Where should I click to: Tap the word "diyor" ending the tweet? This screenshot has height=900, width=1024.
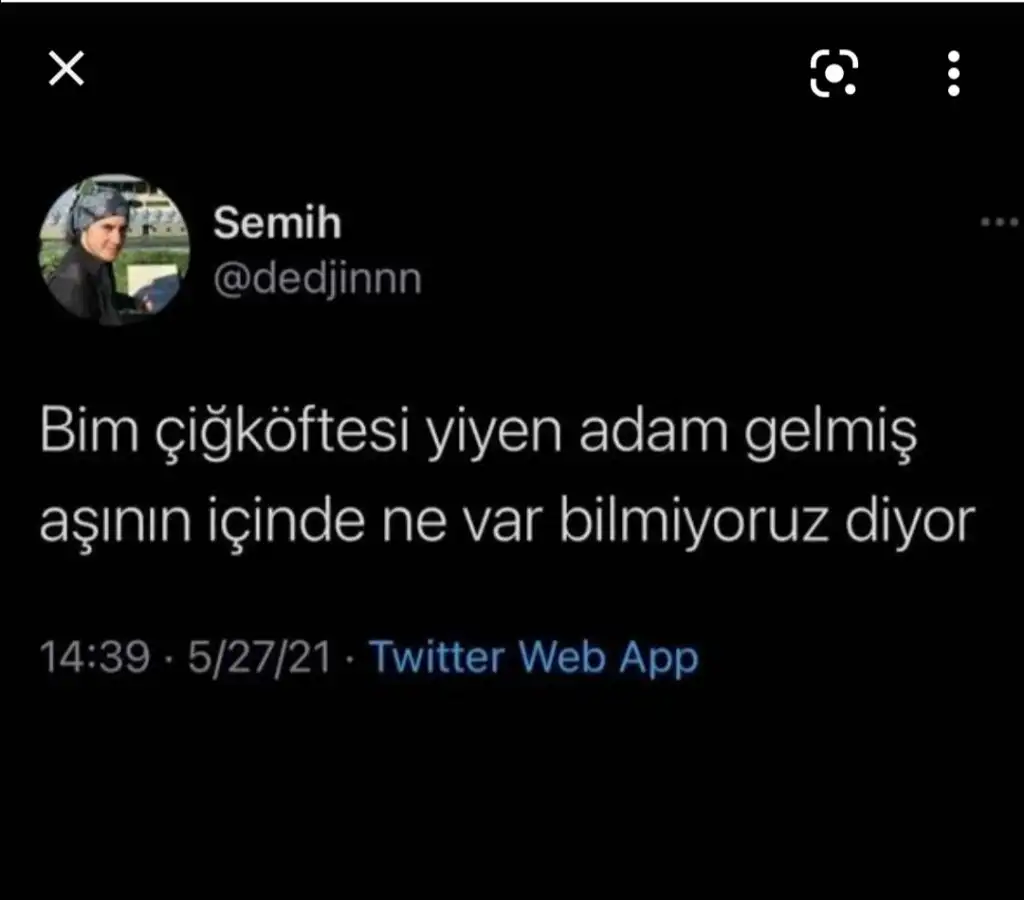pyautogui.click(x=910, y=522)
